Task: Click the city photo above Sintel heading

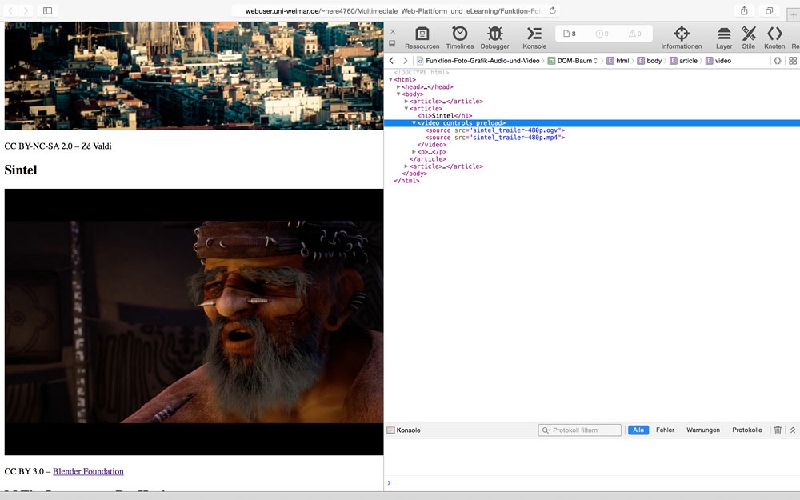Action: tap(194, 76)
